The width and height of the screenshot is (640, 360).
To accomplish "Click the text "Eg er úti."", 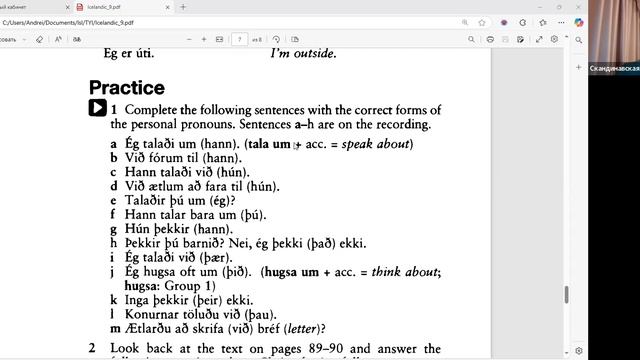I will point(129,53).
